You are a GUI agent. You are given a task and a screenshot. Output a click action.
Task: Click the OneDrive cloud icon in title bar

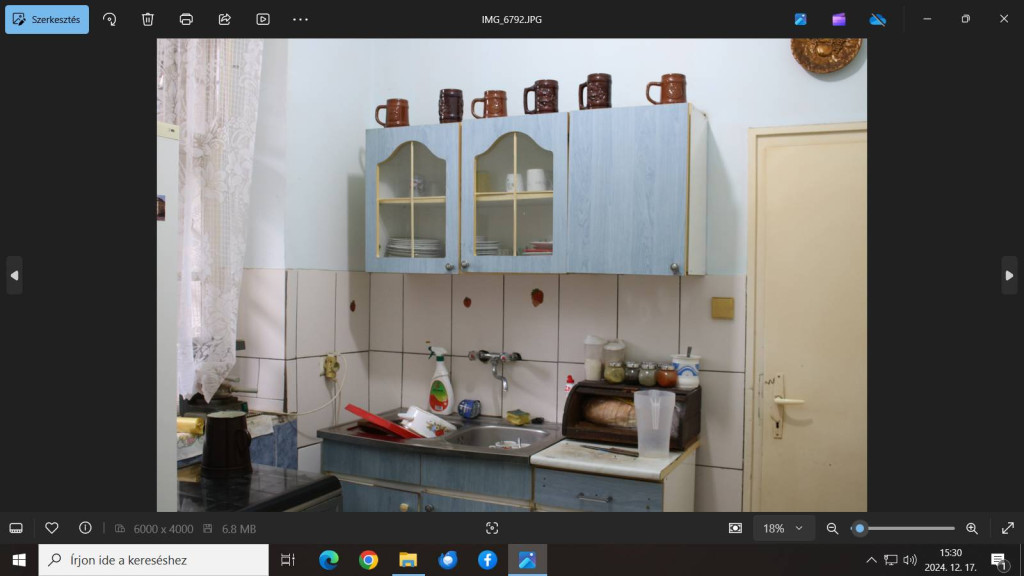(x=877, y=19)
